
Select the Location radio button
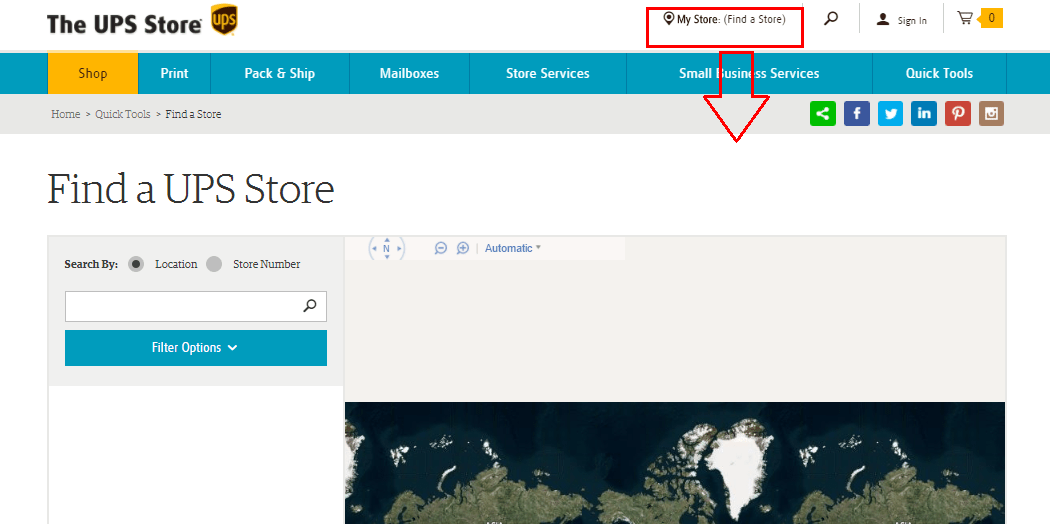[136, 264]
